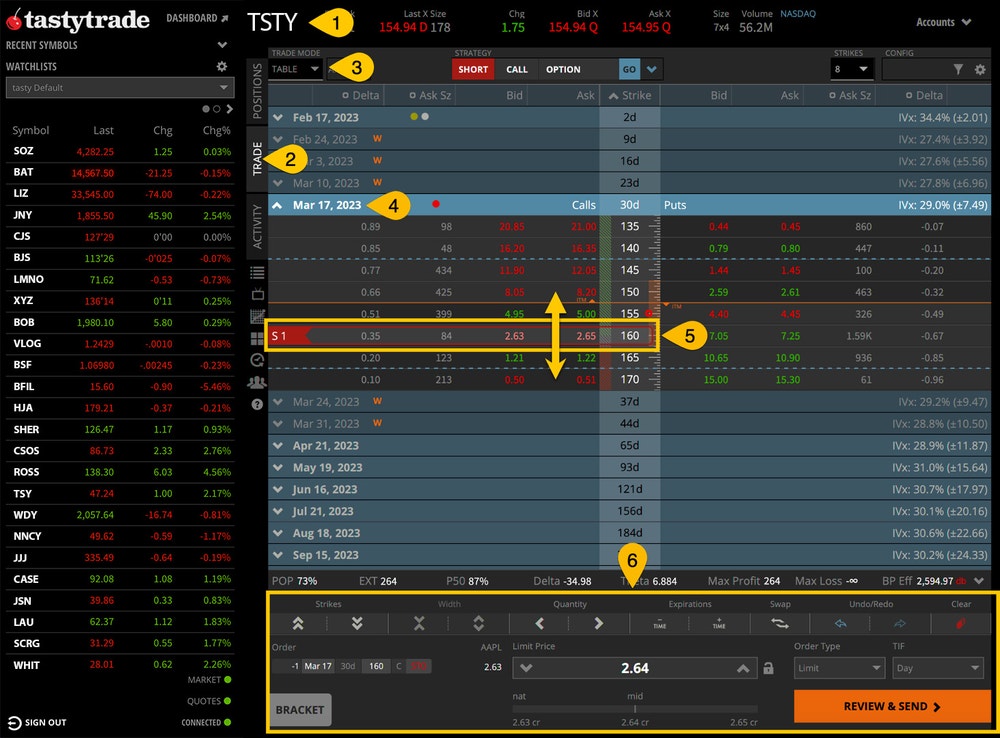Viewport: 1000px width, 738px height.
Task: Switch to the ACTIVITY tab
Action: [257, 225]
